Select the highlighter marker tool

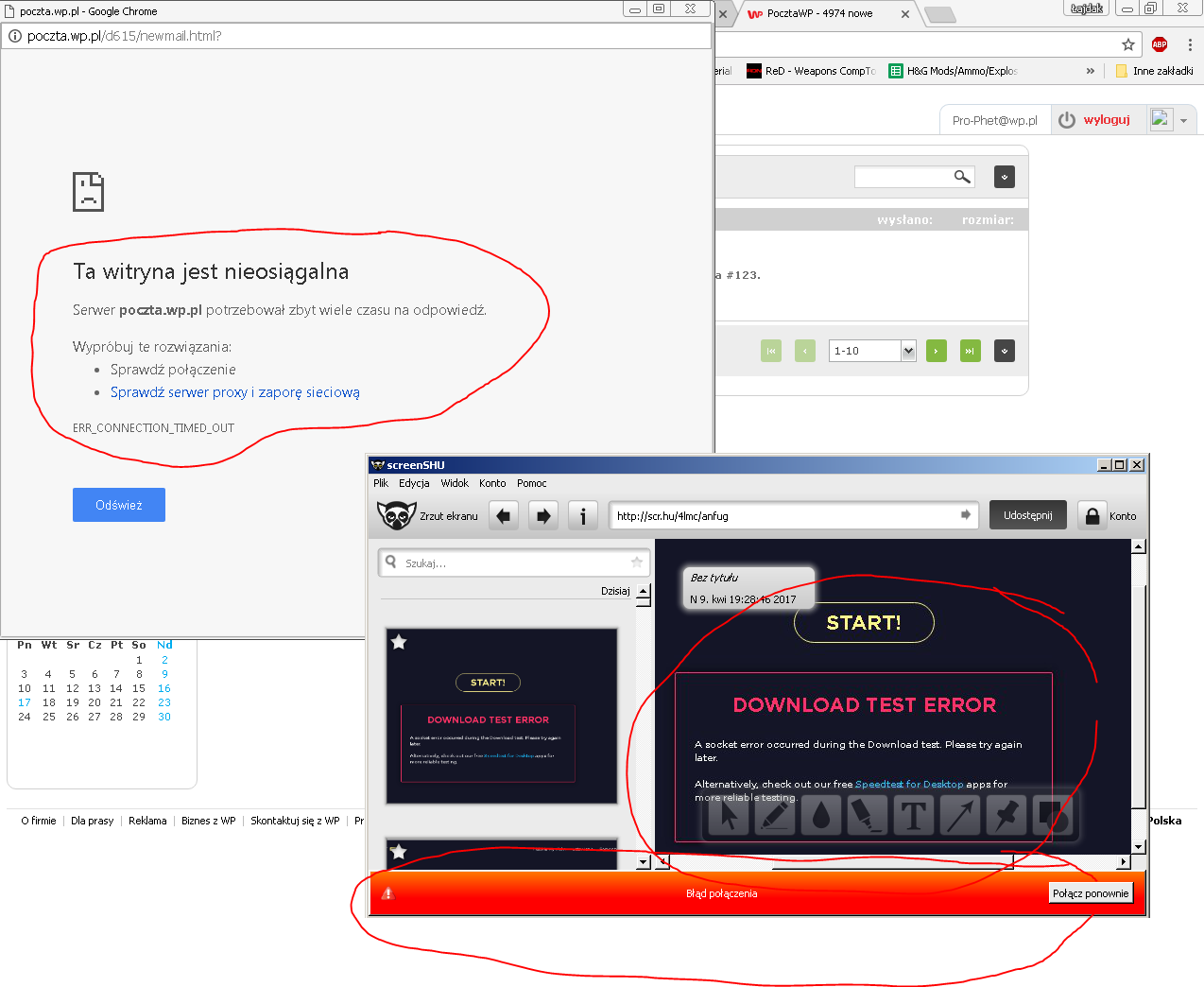pyautogui.click(x=868, y=816)
